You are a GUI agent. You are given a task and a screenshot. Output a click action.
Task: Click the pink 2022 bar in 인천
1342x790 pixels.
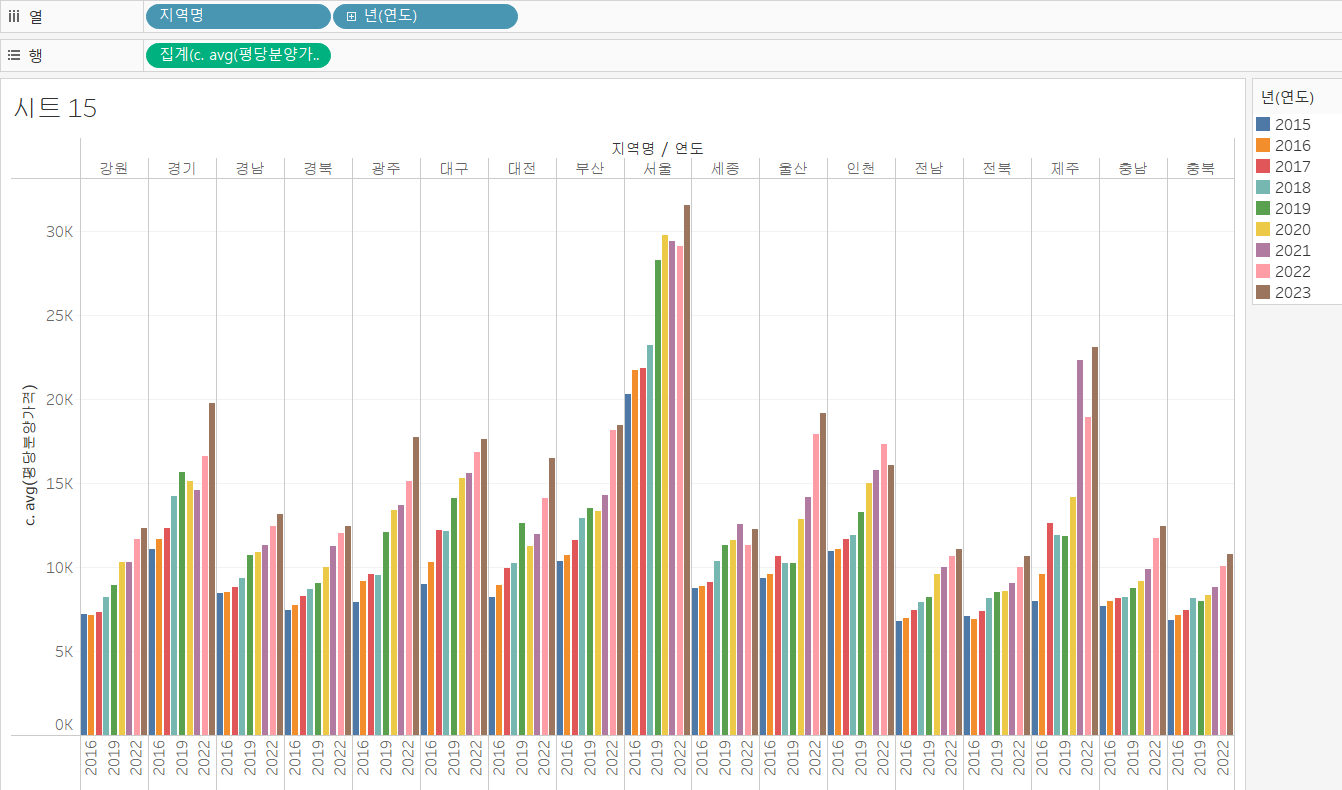coord(884,590)
